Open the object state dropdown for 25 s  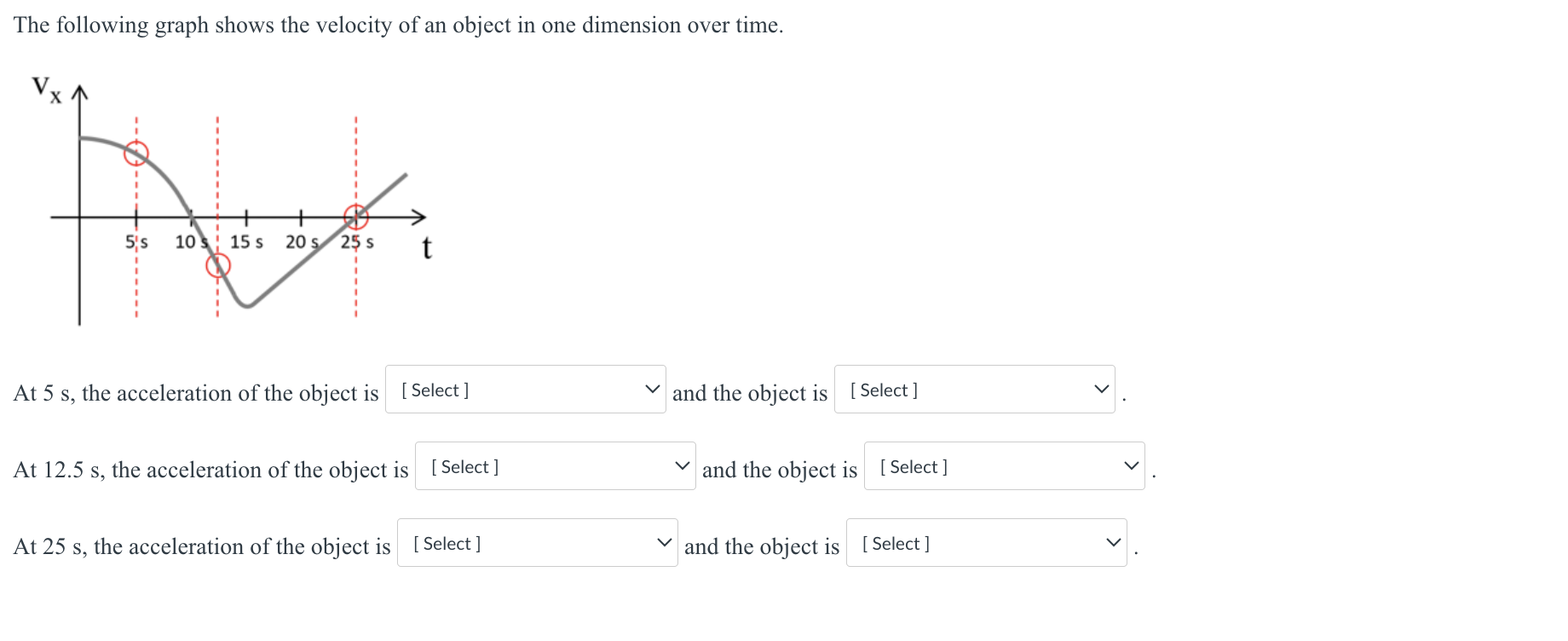pos(987,543)
